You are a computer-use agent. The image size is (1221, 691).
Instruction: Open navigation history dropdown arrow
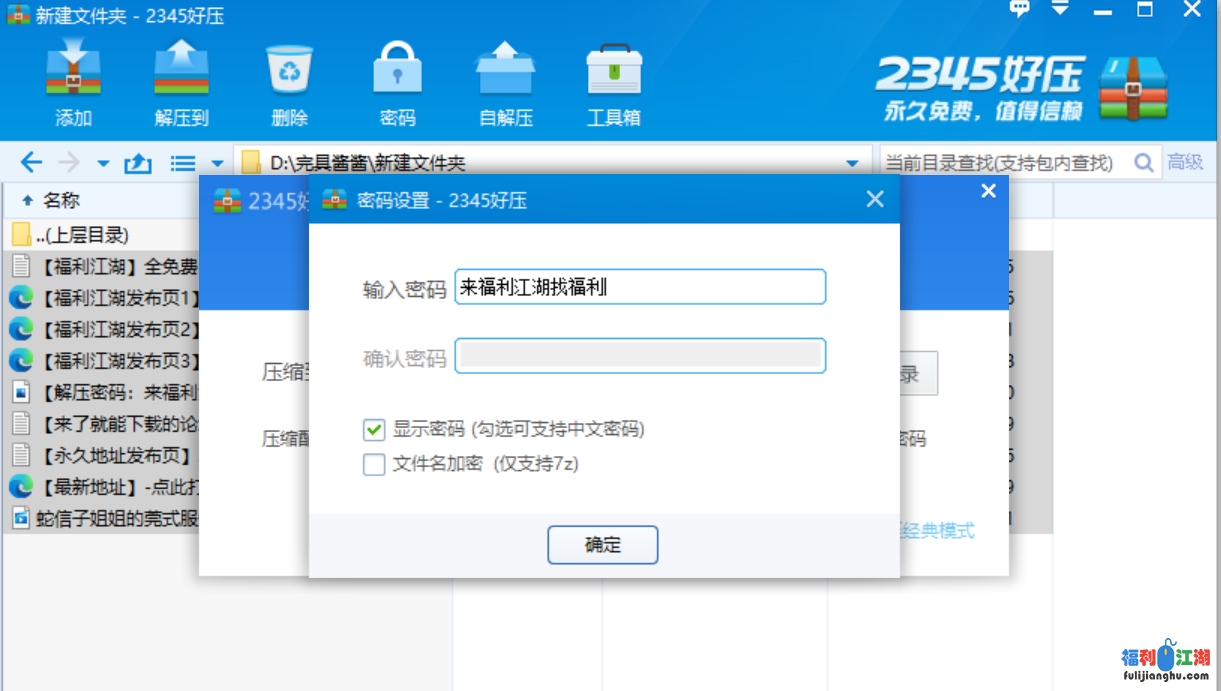coord(103,163)
